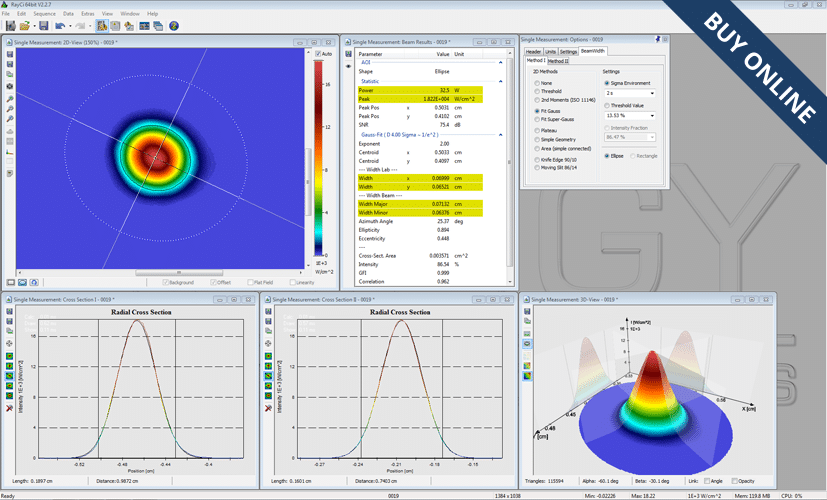Screen dimensions: 827x500
Task: Click the main toolbar Save floppy icon
Action: (x=44, y=25)
